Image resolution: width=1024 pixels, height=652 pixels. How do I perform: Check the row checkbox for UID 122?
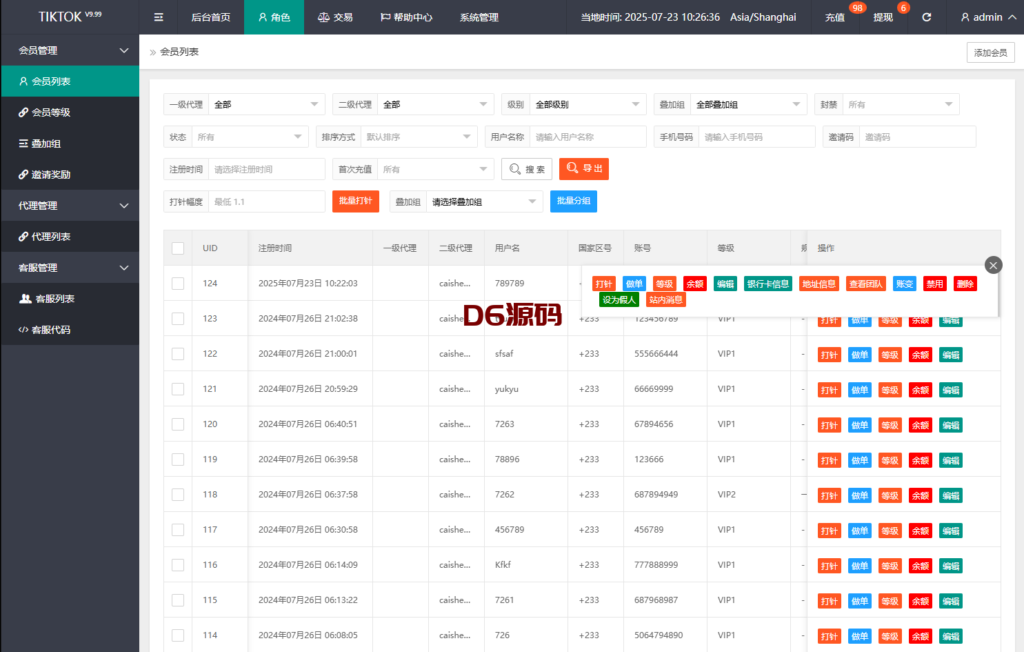click(x=178, y=354)
